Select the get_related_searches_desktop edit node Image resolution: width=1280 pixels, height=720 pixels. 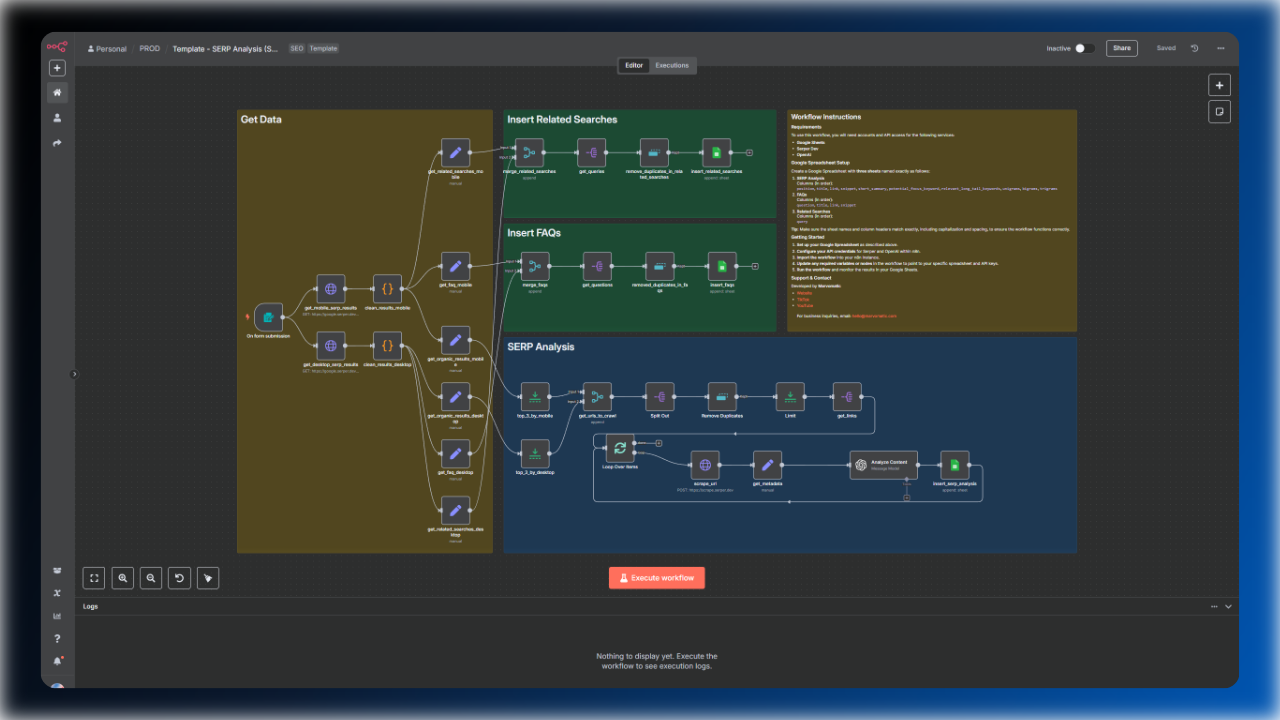456,509
